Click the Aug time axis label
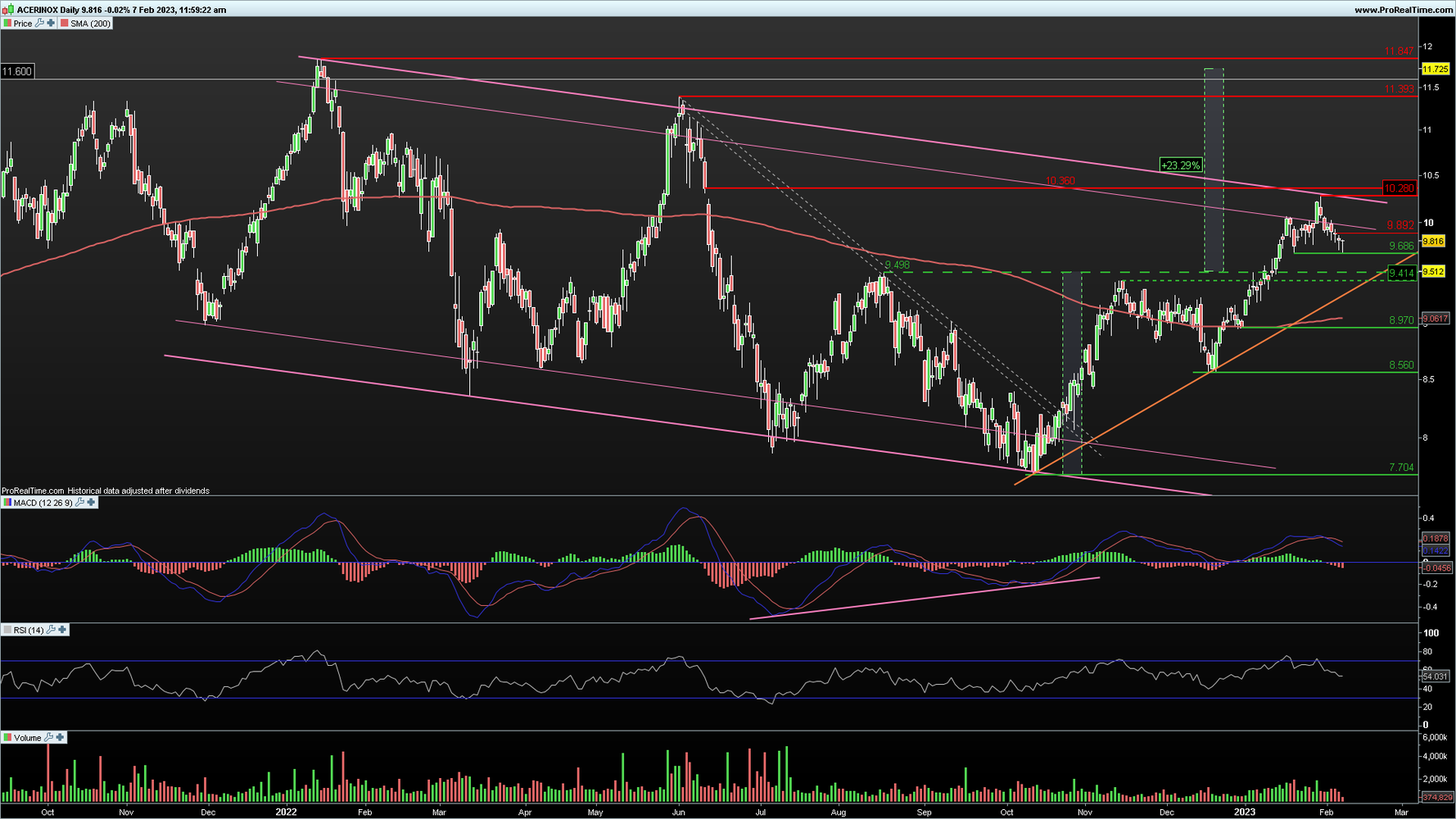 pyautogui.click(x=839, y=812)
